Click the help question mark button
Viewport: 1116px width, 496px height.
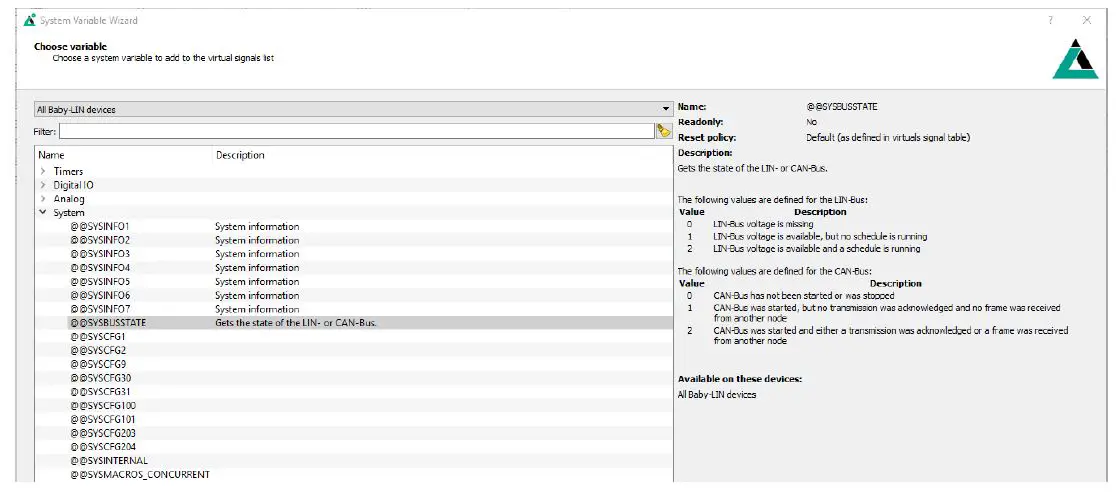(1051, 21)
